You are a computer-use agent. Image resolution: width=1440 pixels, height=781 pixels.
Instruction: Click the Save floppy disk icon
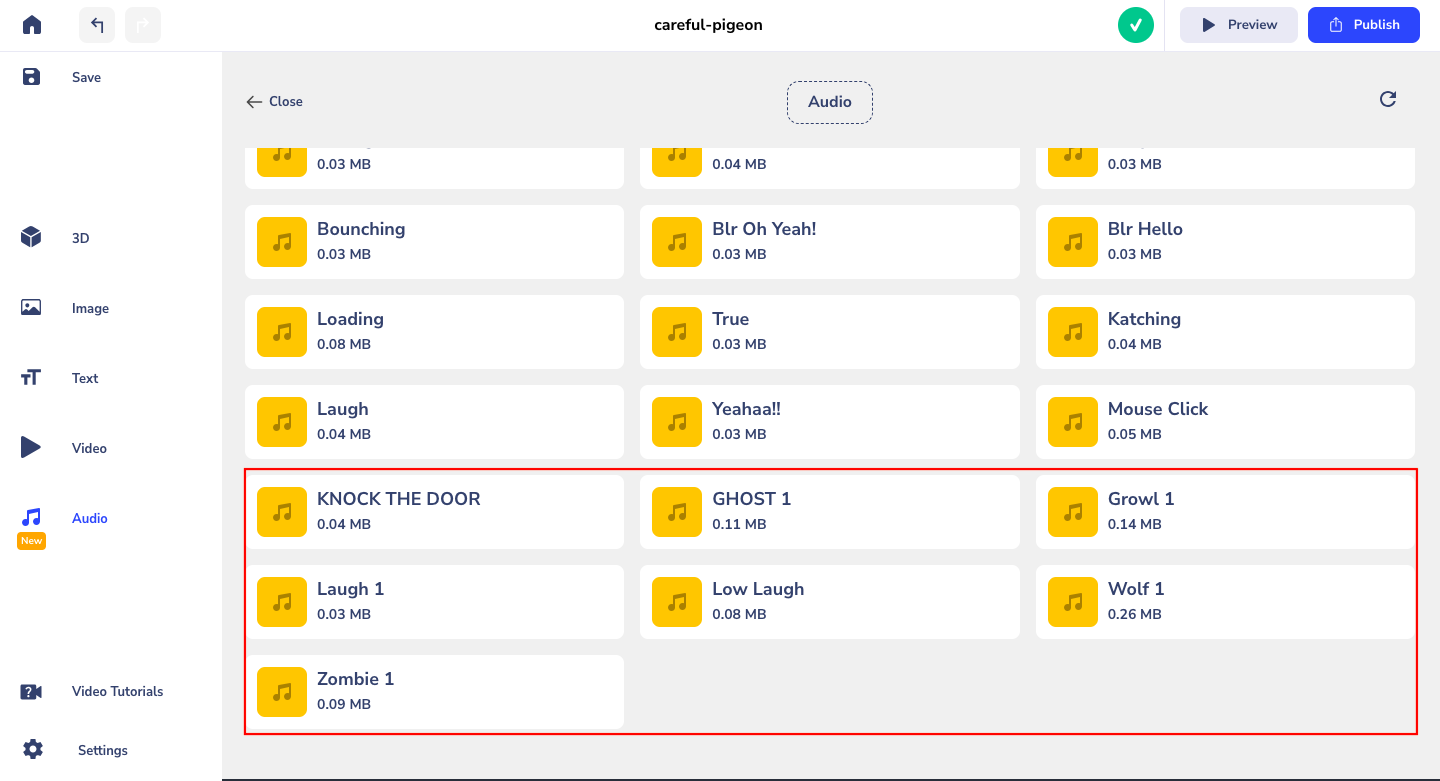pyautogui.click(x=32, y=77)
